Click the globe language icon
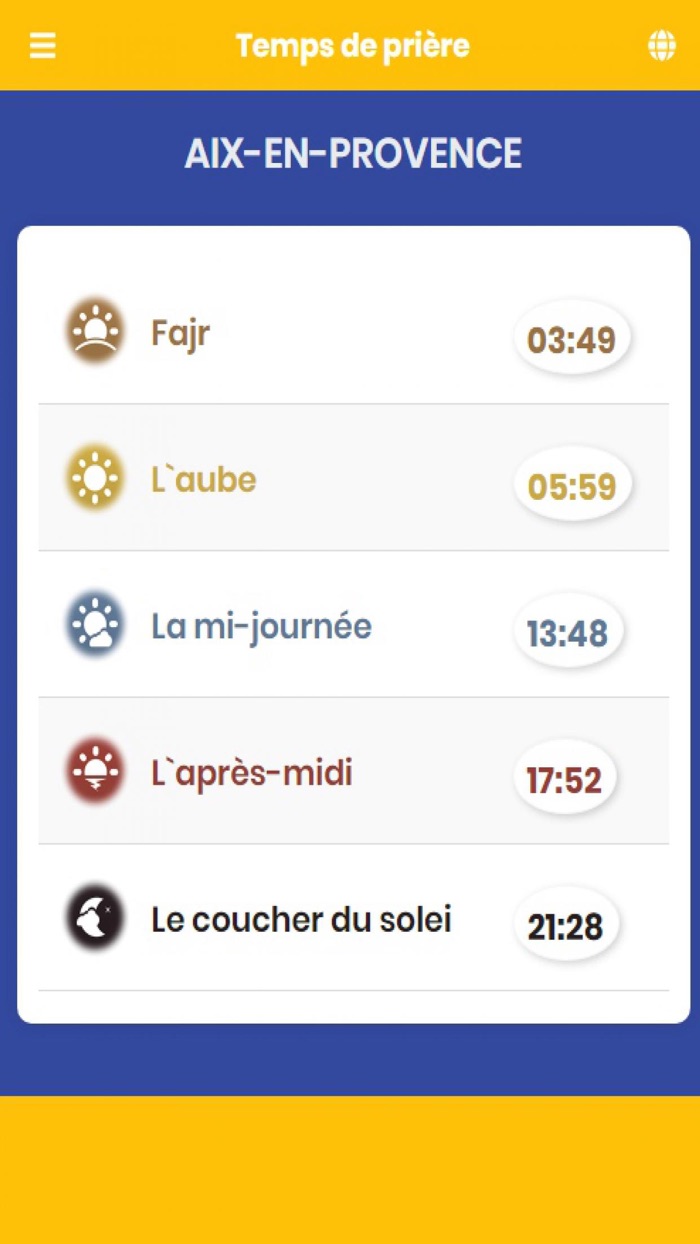700x1244 pixels. coord(663,46)
